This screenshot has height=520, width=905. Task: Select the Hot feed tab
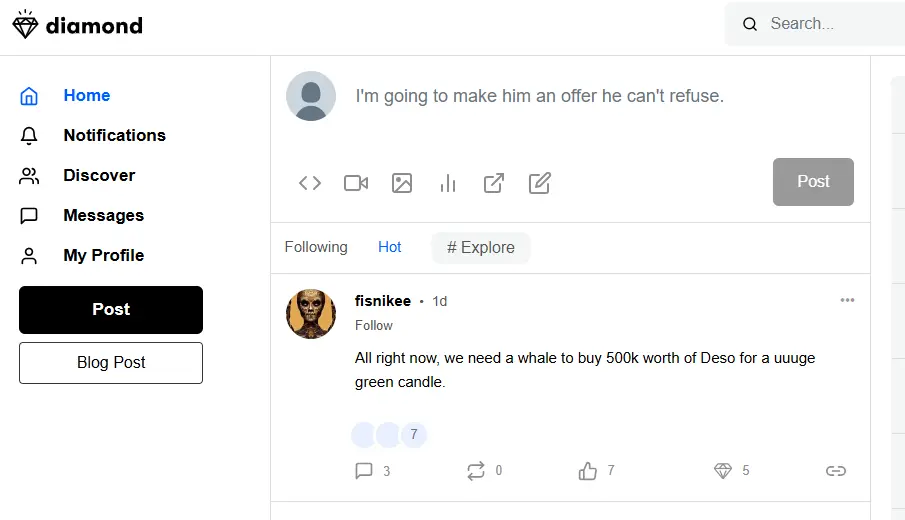point(390,247)
